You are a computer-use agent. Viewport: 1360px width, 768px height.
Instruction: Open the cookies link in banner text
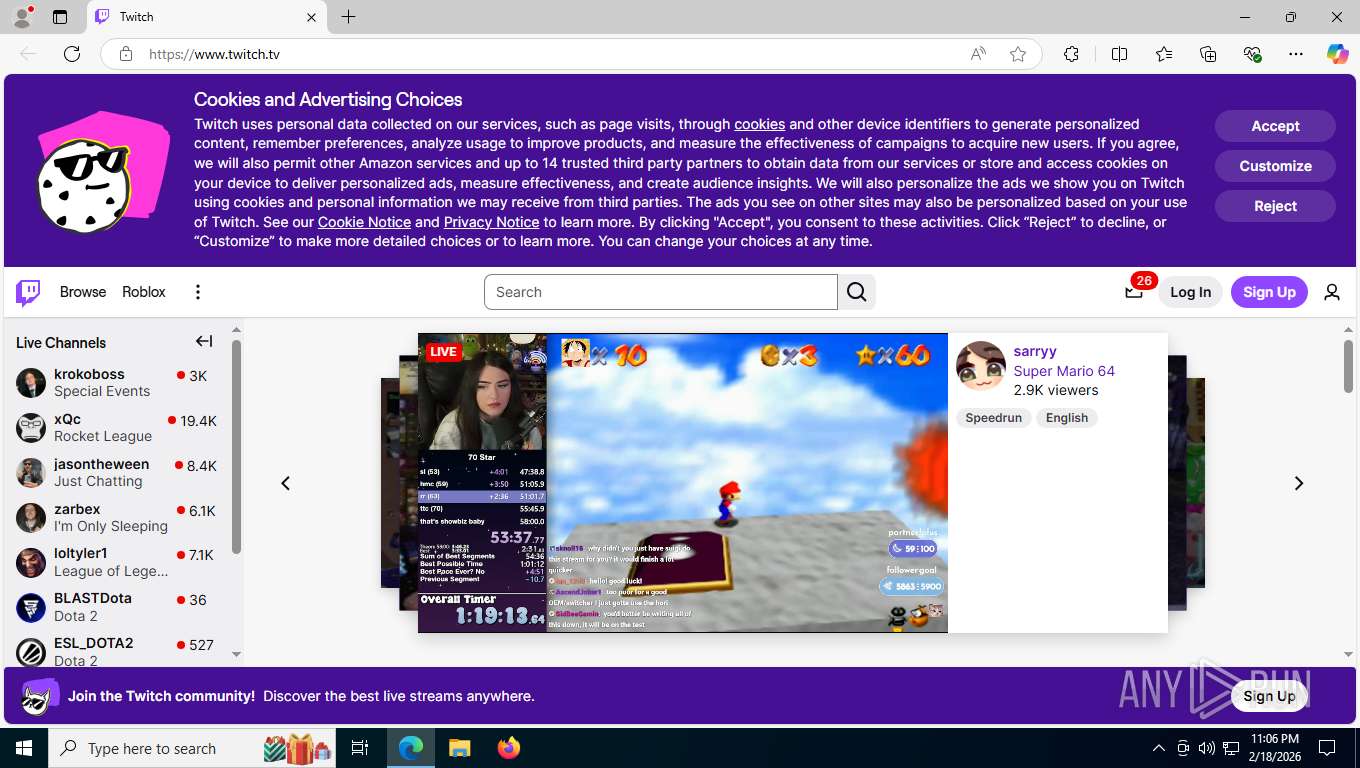[759, 124]
